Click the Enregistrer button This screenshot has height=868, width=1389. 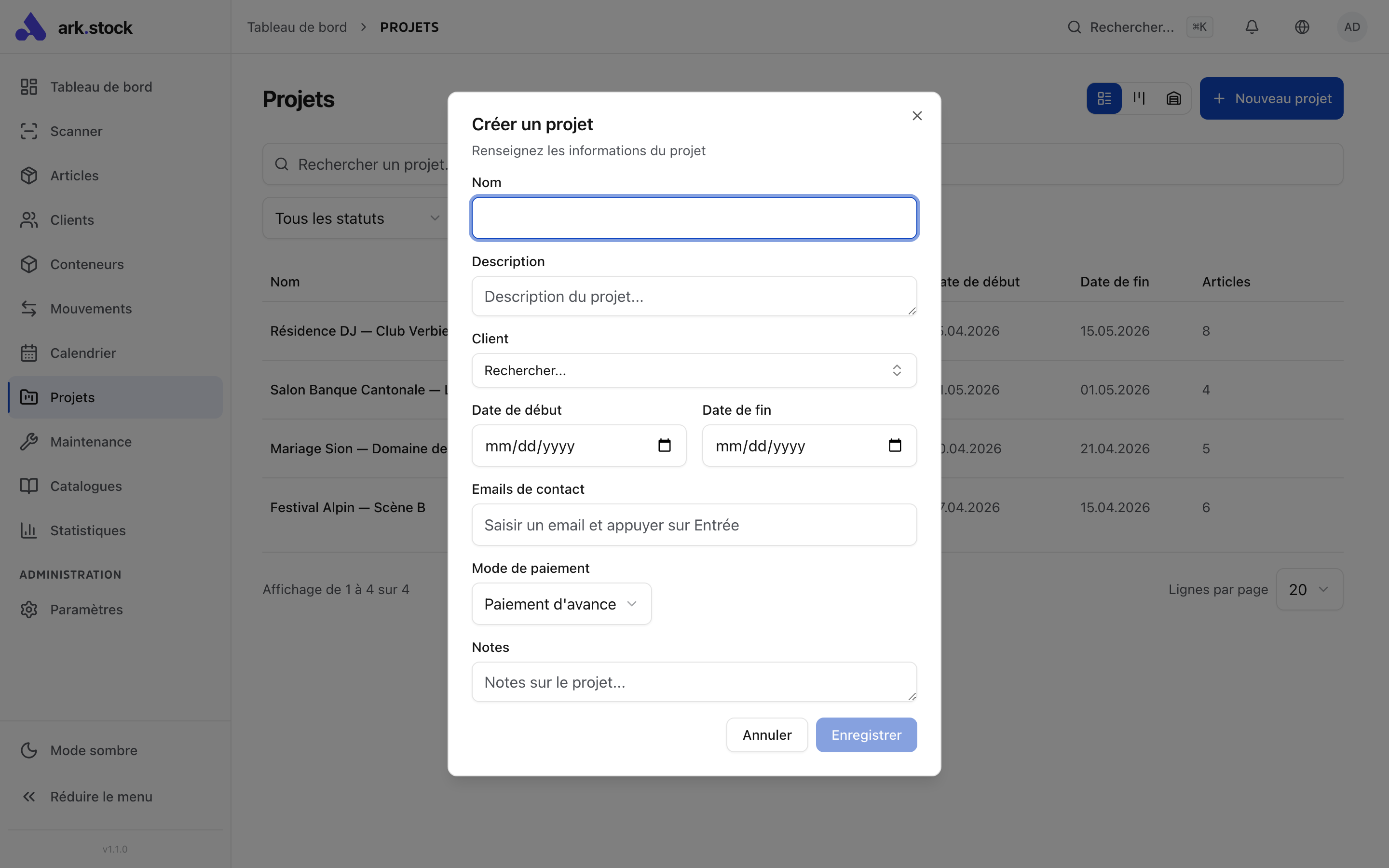866,735
